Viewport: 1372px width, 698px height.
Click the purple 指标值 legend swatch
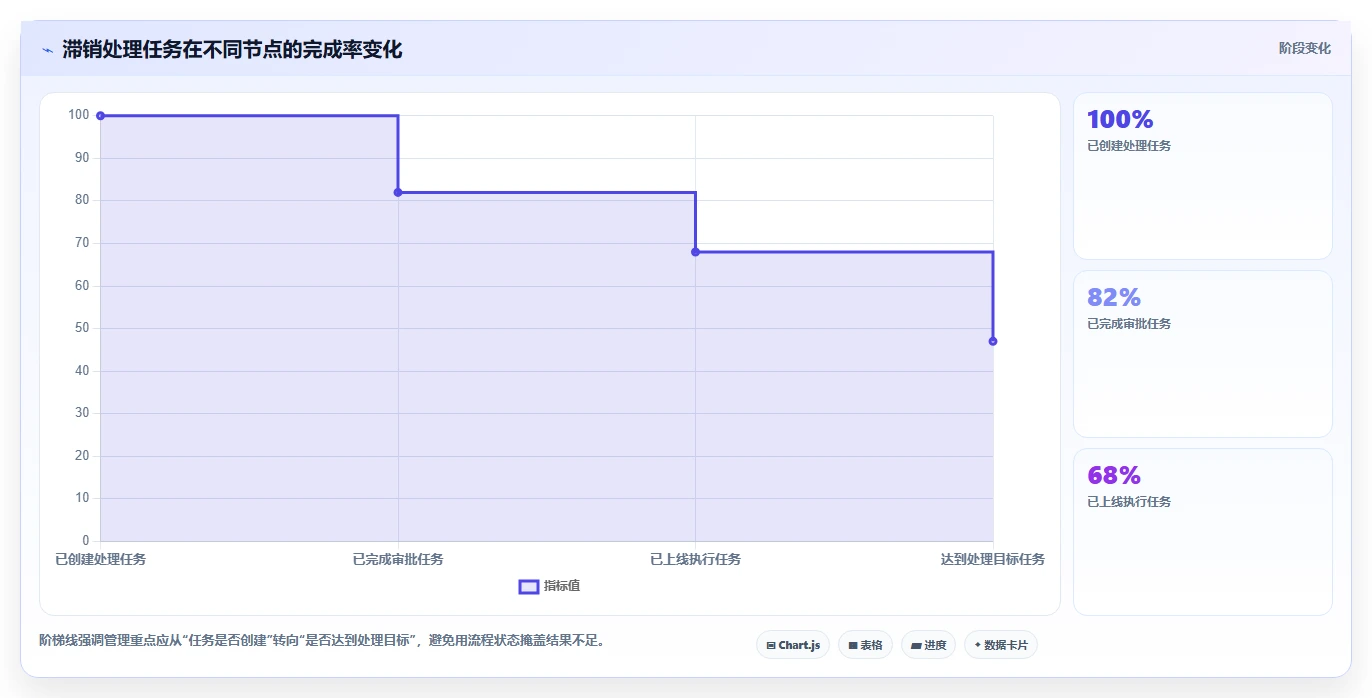pos(529,586)
